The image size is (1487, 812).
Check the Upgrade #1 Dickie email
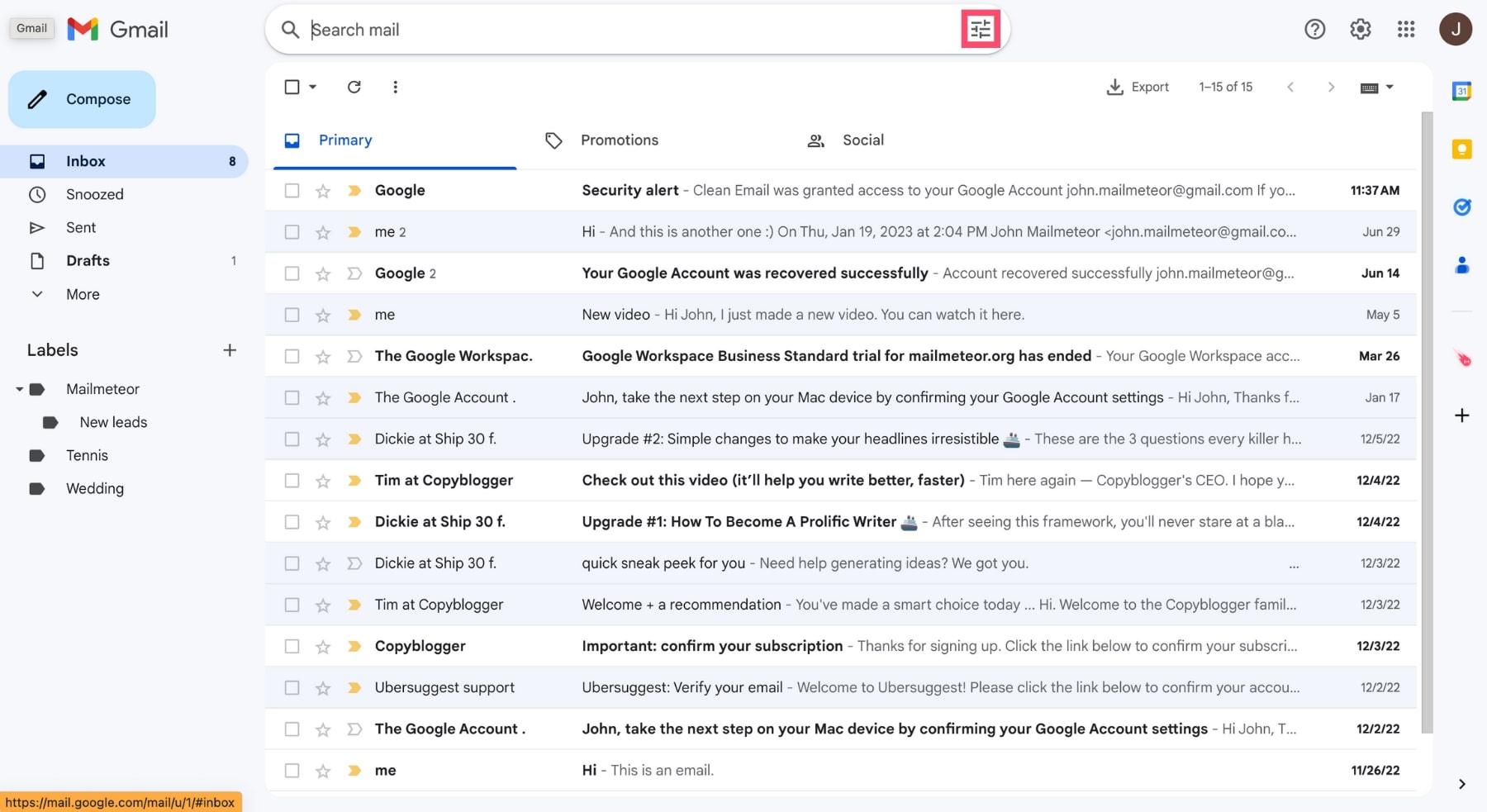292,522
